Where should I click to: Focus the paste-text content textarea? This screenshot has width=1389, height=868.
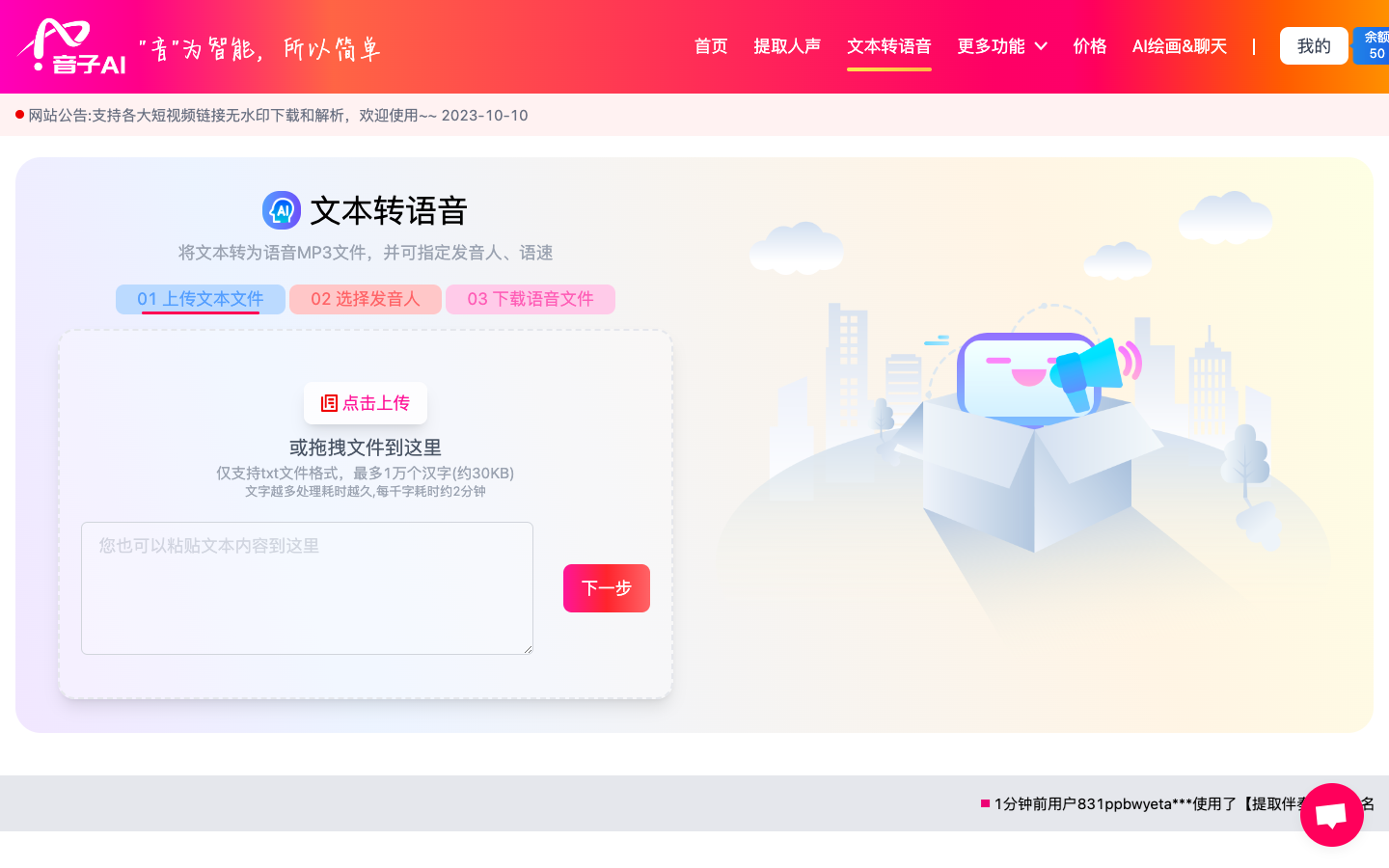307,588
